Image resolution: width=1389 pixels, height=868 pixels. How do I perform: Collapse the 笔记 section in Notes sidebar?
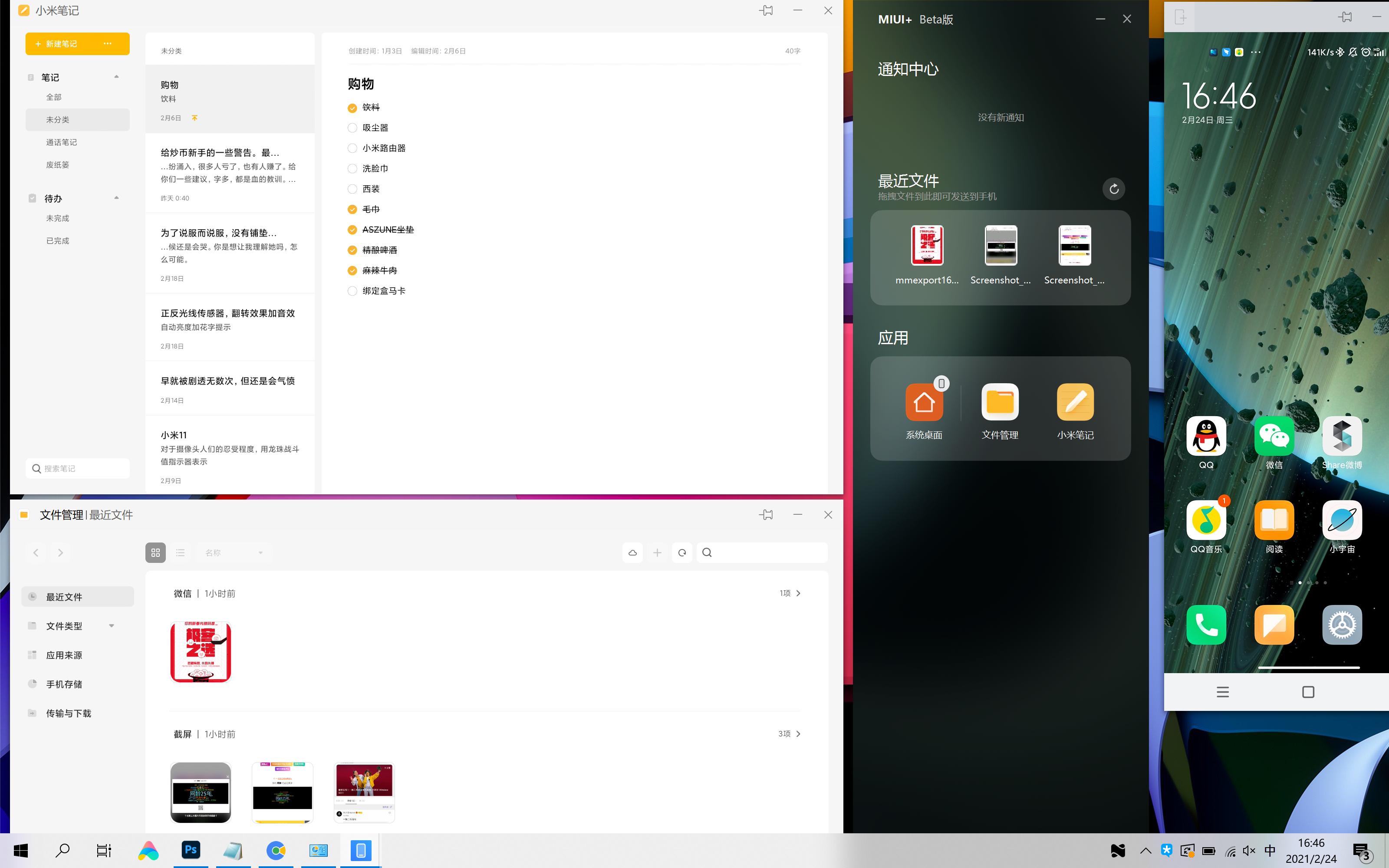pos(116,76)
